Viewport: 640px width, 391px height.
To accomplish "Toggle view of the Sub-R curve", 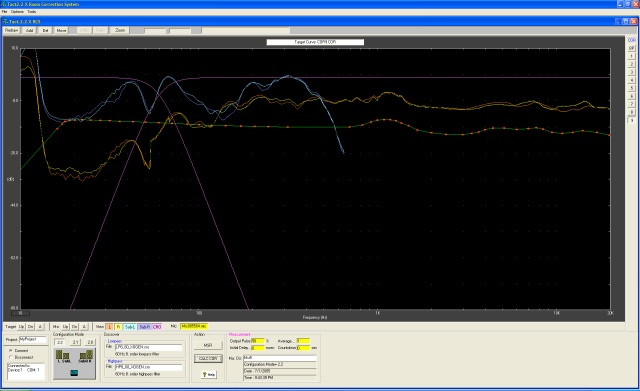I will pos(144,327).
